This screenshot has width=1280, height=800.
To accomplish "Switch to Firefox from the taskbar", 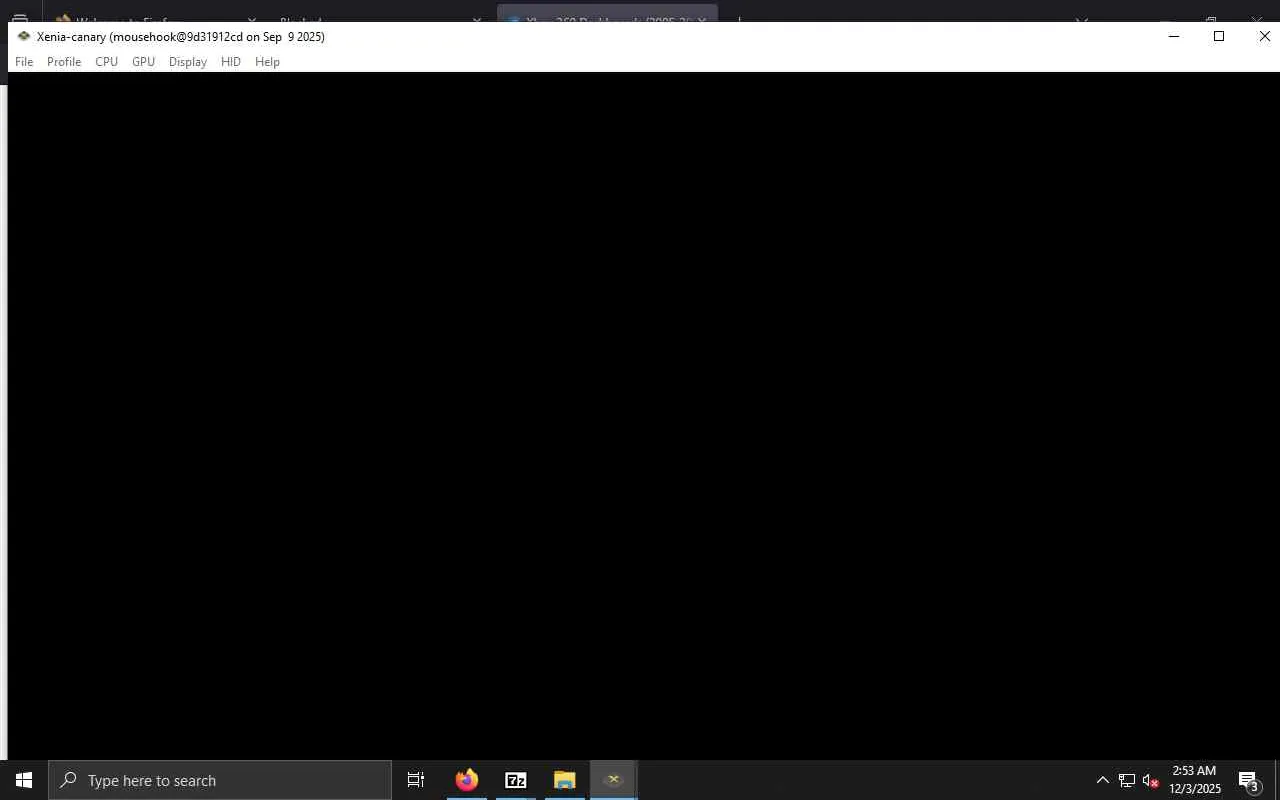I will point(467,780).
